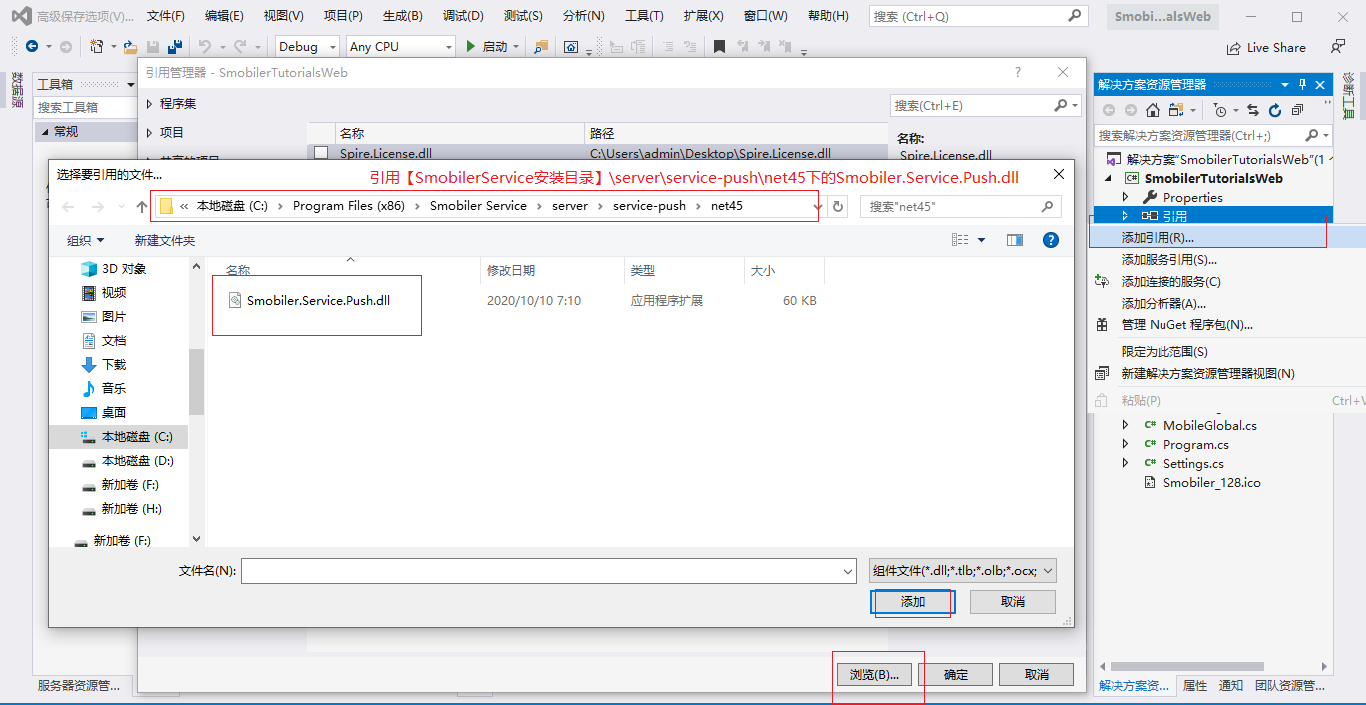Screen dimensions: 1366x705
Task: Click the 浏览(B)... button in Reference Manager
Action: [875, 675]
